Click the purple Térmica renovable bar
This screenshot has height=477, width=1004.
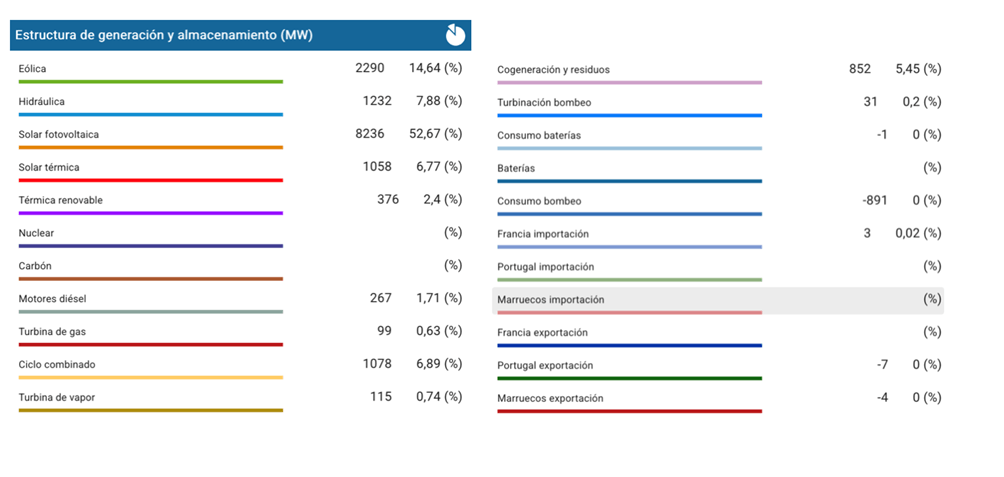(x=150, y=213)
